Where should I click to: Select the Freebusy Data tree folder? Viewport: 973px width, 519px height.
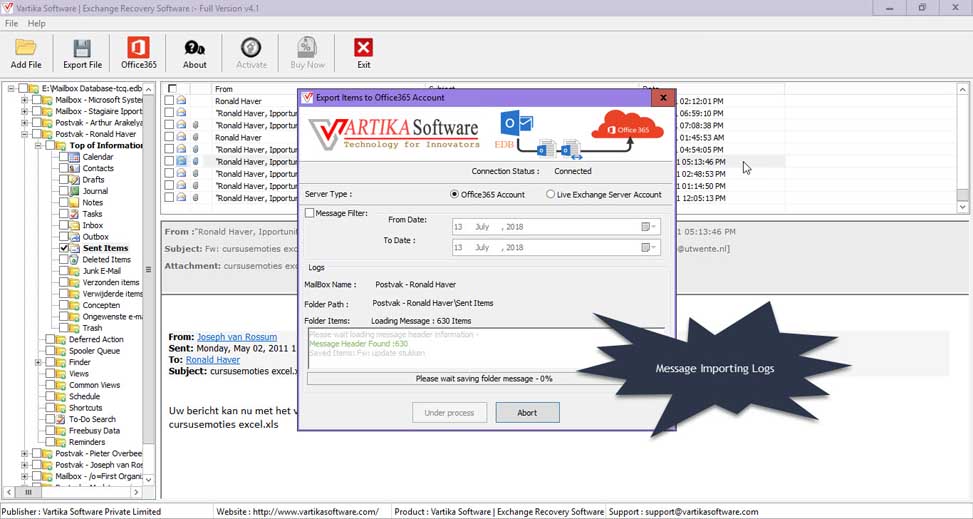[94, 431]
